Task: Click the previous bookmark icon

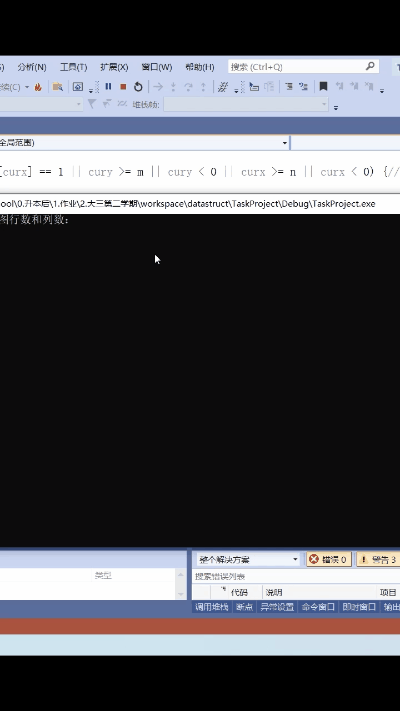Action: [x=339, y=86]
